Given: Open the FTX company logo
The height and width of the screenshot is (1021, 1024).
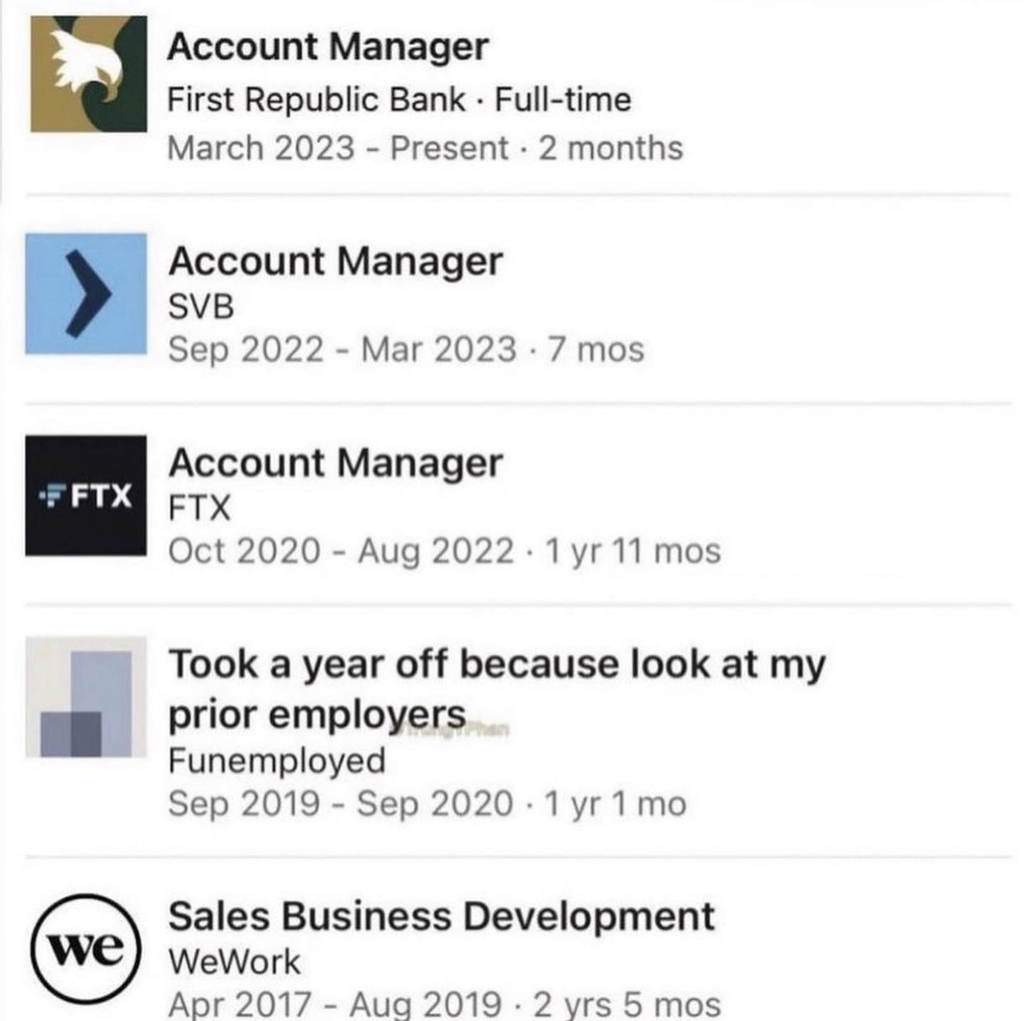Looking at the screenshot, I should coord(86,495).
